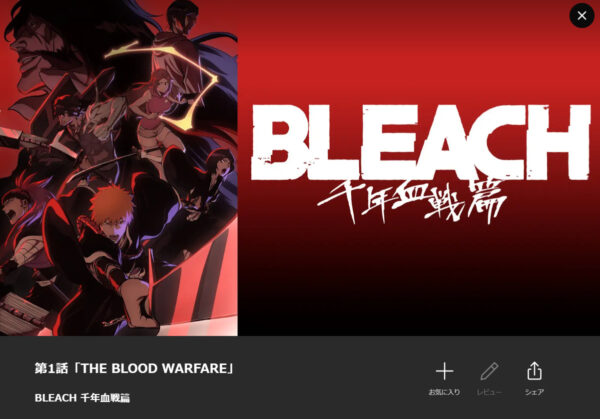Open the BLEACH poster artwork thumbnail
Screen dimensions: 600x419
119,168
